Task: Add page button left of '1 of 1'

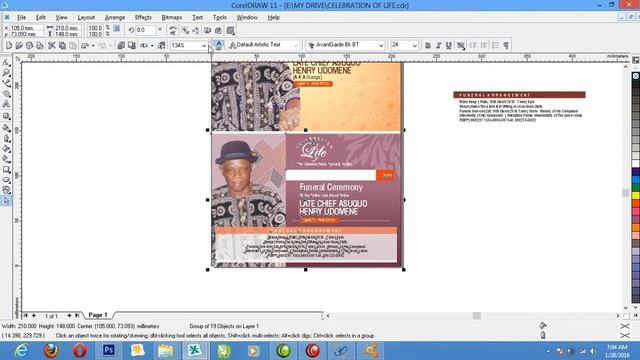Action: (x=34, y=316)
